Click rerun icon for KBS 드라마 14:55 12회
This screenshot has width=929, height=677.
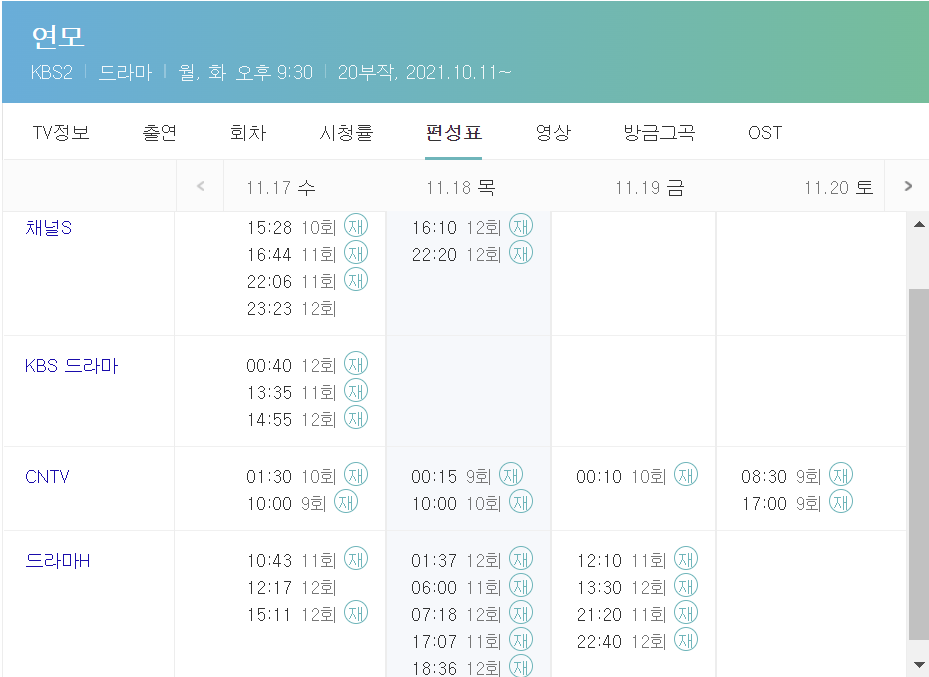coord(356,418)
